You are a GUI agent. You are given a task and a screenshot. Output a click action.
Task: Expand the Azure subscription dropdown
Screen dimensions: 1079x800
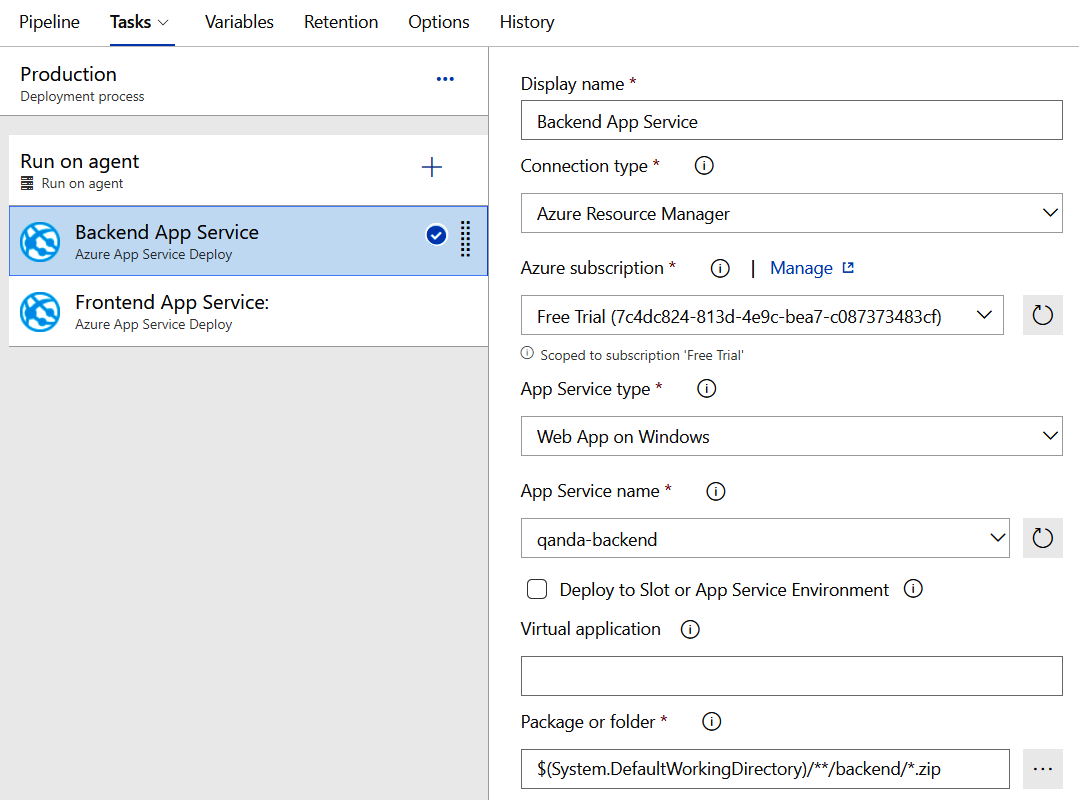tap(762, 316)
